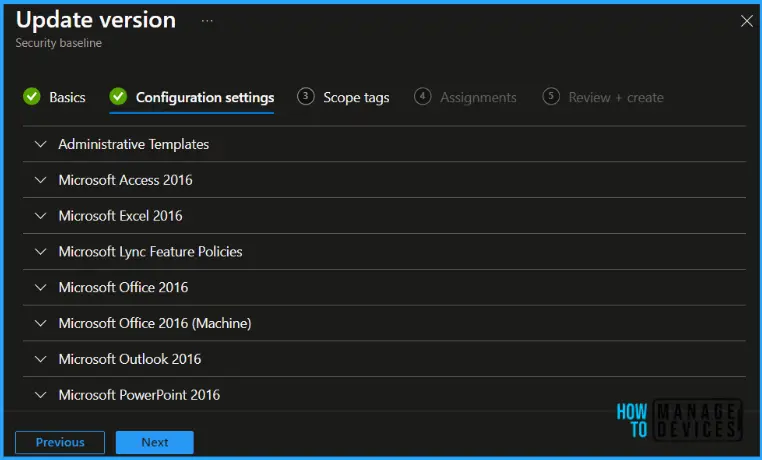Select the Microsoft Lync Feature Policies label
The image size is (762, 460).
click(150, 252)
